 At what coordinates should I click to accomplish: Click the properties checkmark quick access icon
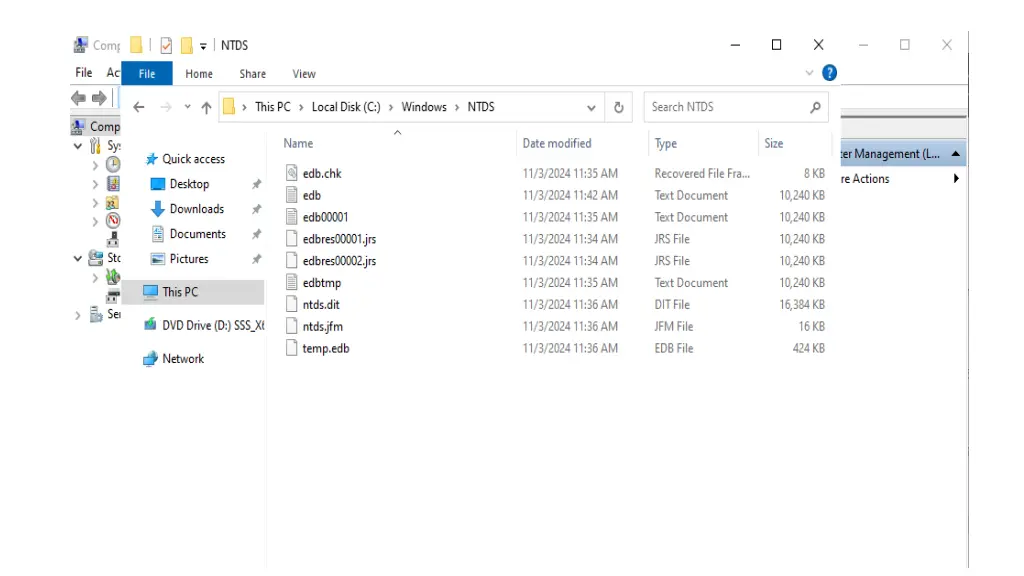[166, 45]
